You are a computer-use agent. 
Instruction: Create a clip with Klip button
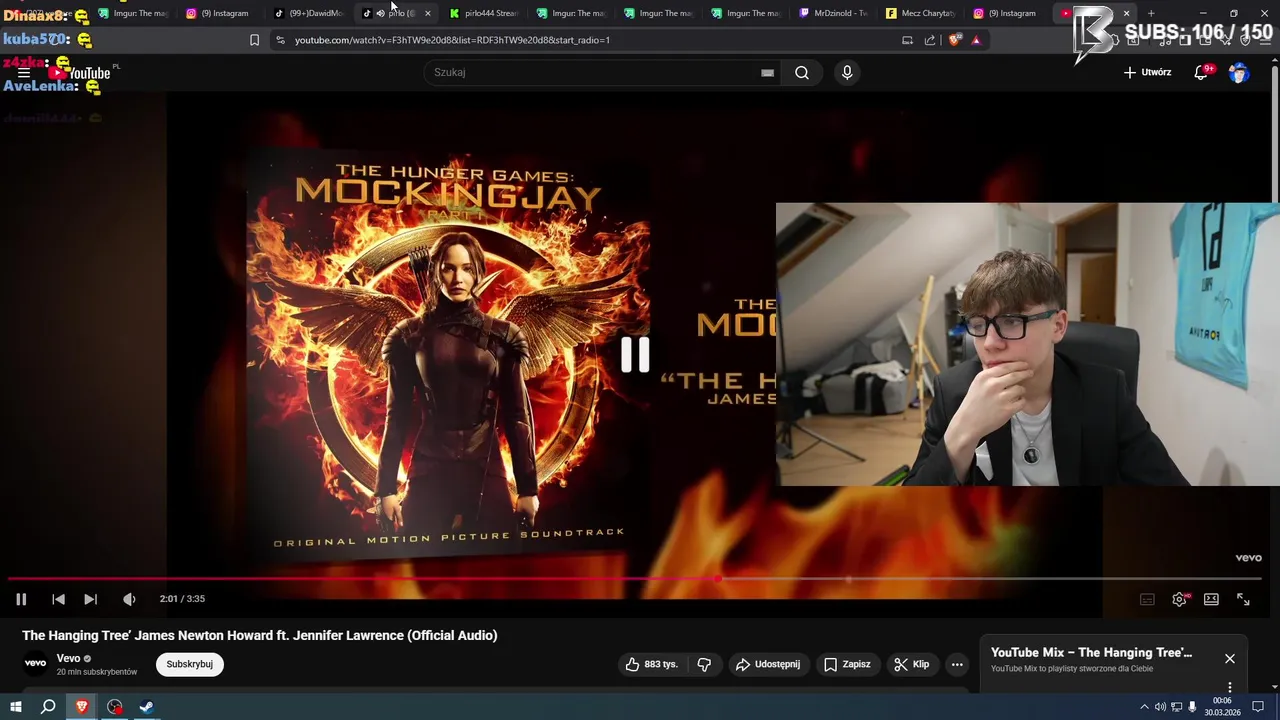click(911, 664)
